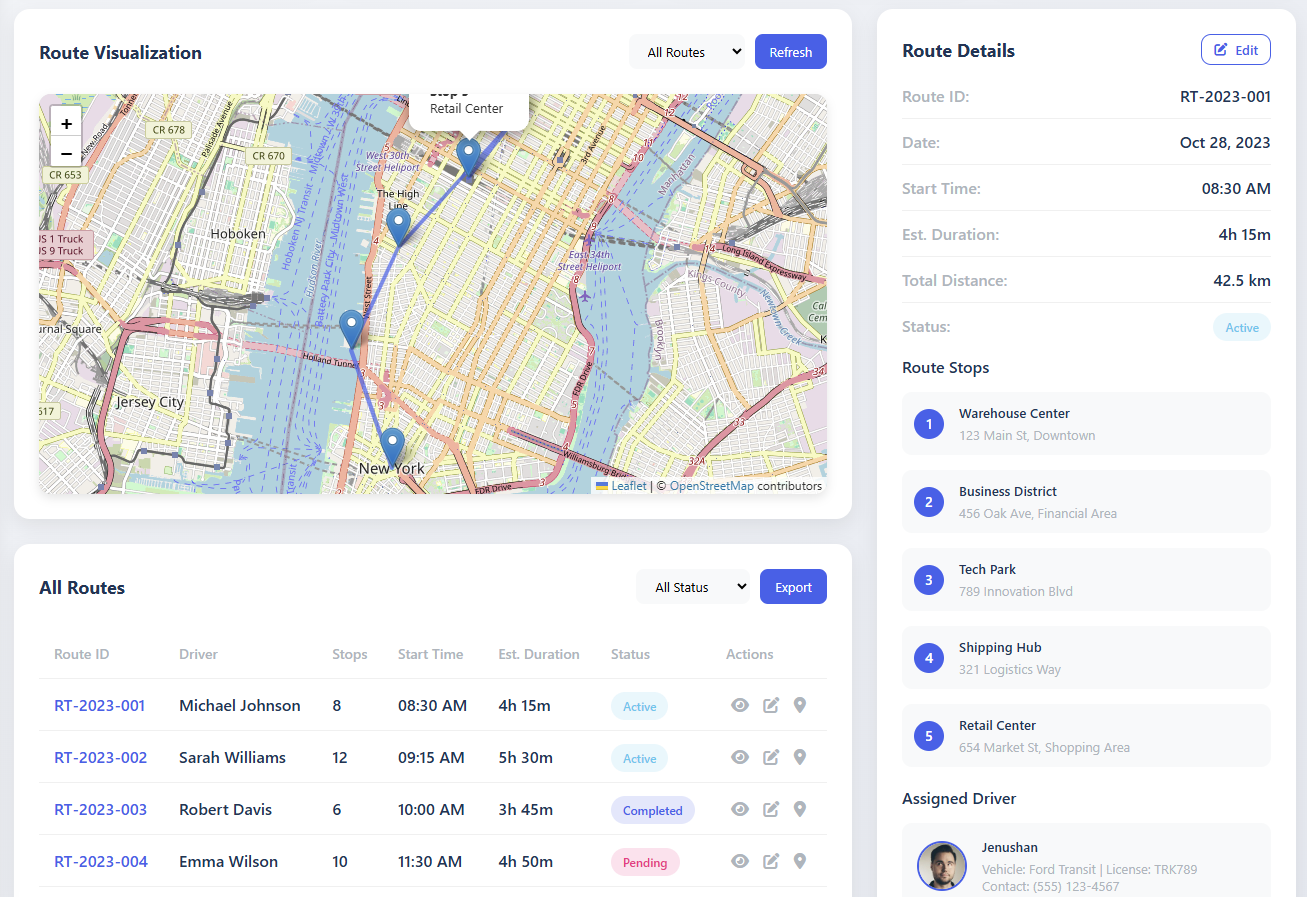This screenshot has height=897, width=1307.
Task: Open the All Routes filter dropdown
Action: [x=687, y=52]
